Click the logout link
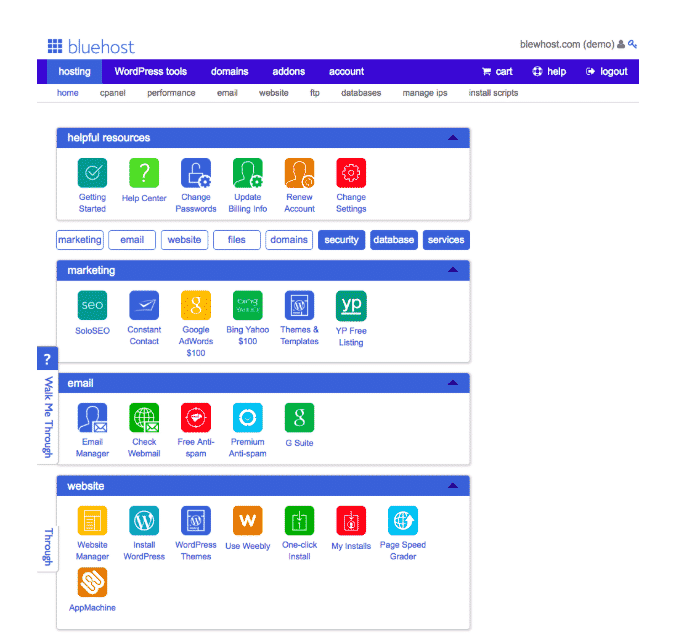The width and height of the screenshot is (696, 635). (607, 71)
